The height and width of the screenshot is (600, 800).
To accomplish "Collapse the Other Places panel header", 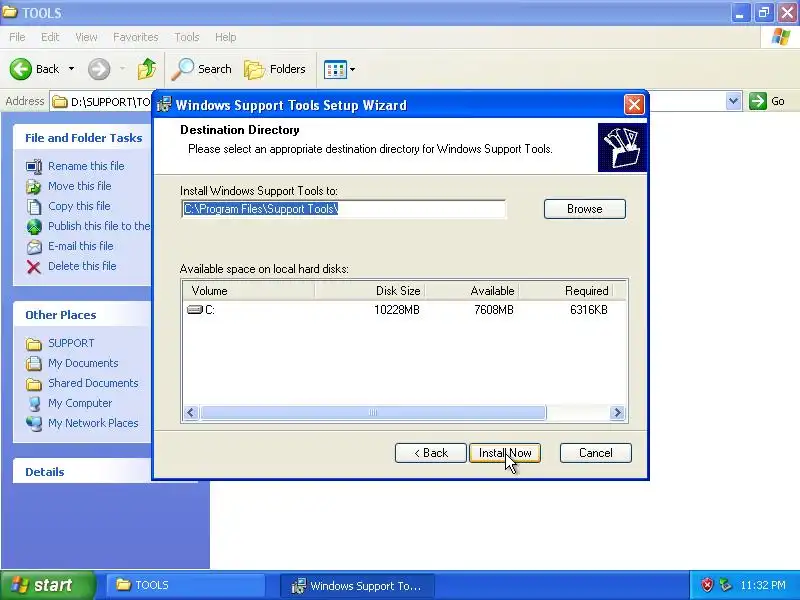I will point(82,315).
